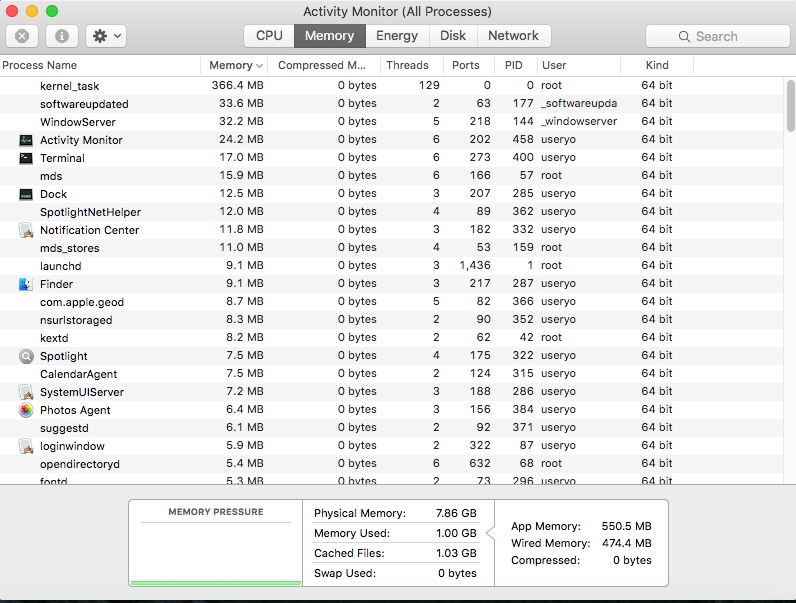Select the WindowServer process row
The image size is (796, 603).
click(x=391, y=122)
